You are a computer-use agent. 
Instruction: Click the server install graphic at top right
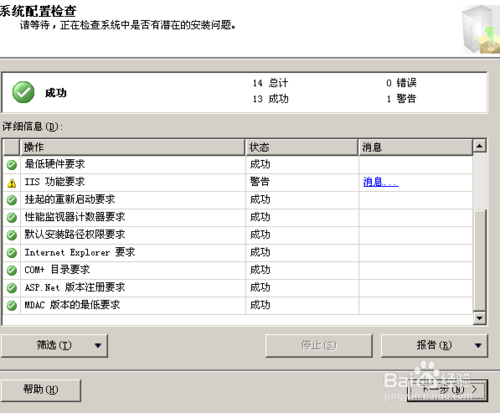coord(481,30)
